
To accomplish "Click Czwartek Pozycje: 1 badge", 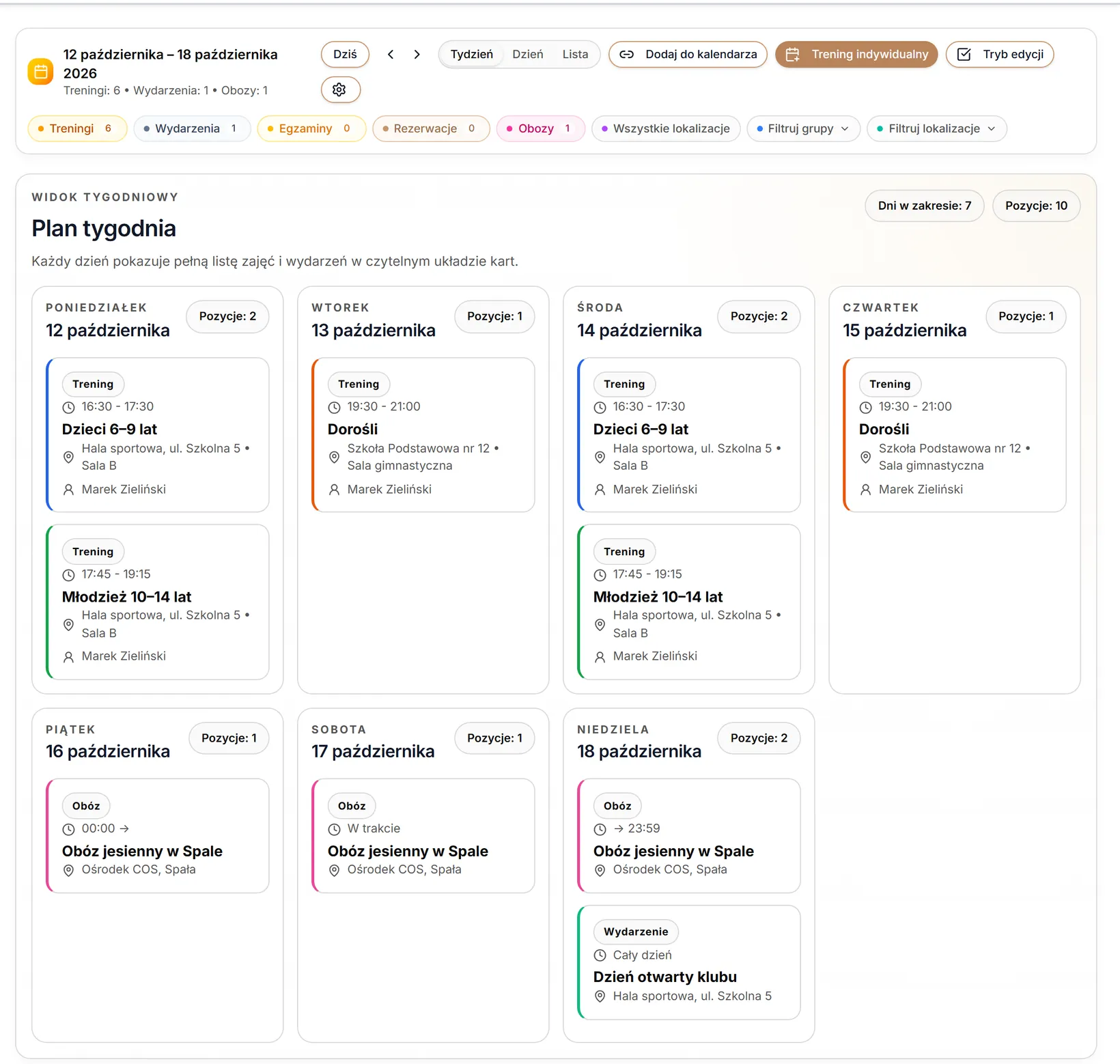I will tap(1026, 316).
